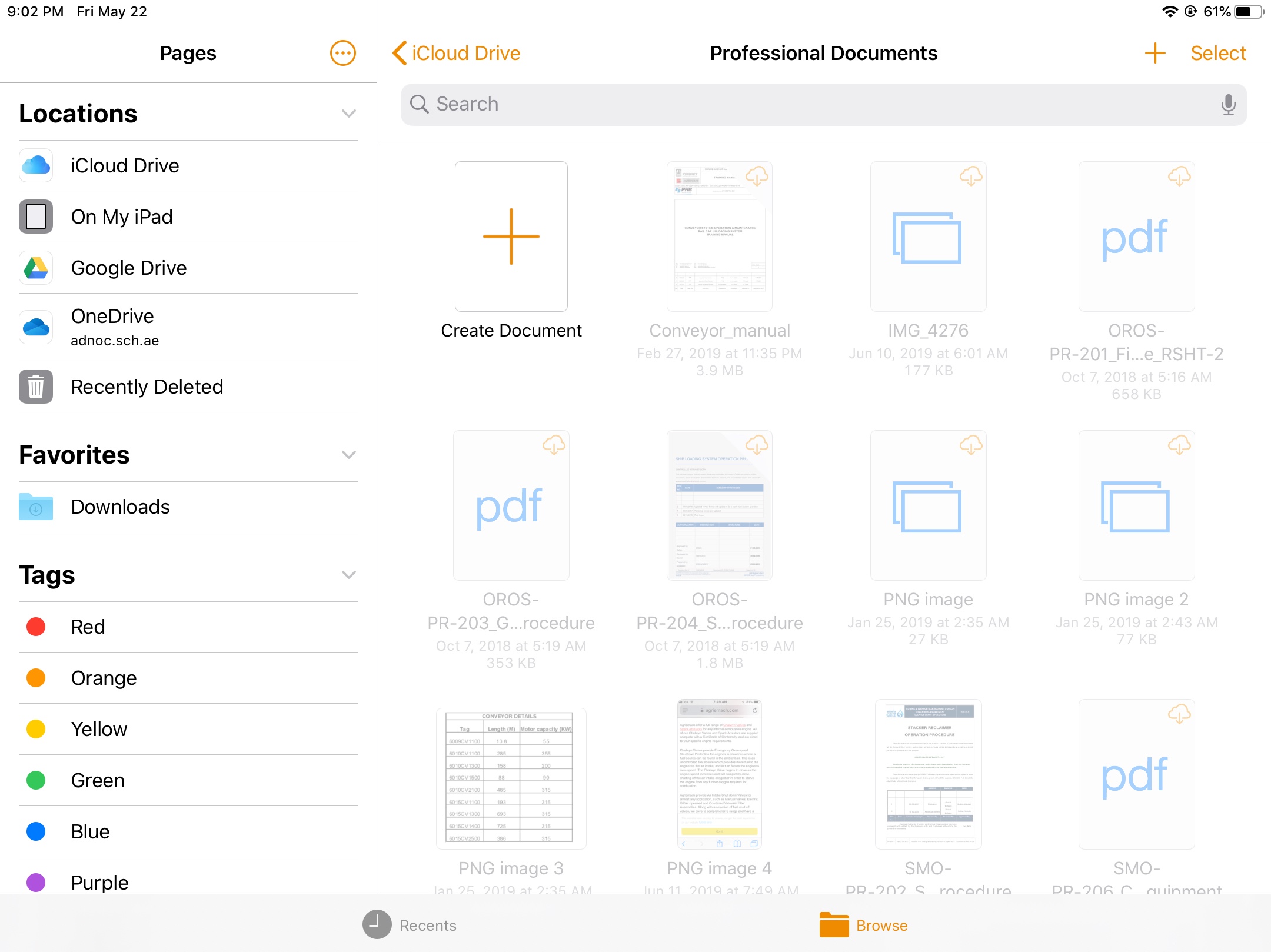Tap the Create Document thumbnail
The width and height of the screenshot is (1271, 952).
[x=511, y=237]
